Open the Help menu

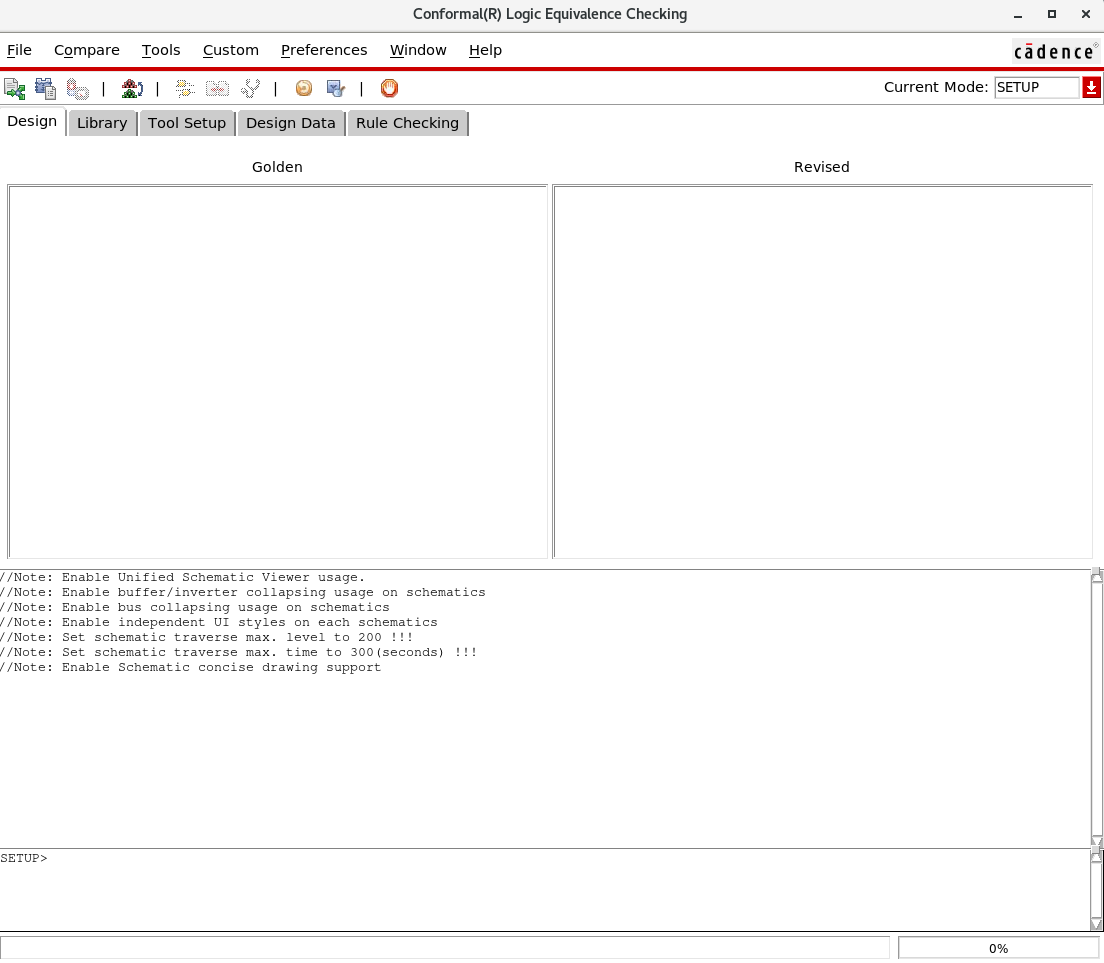click(x=485, y=50)
